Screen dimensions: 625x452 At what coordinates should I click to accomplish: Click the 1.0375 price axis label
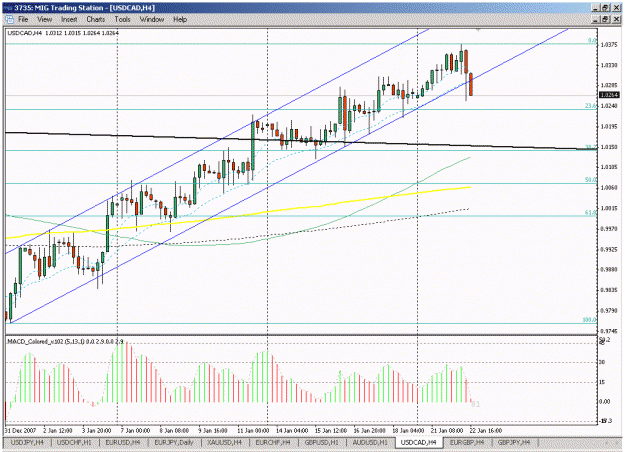[609, 45]
